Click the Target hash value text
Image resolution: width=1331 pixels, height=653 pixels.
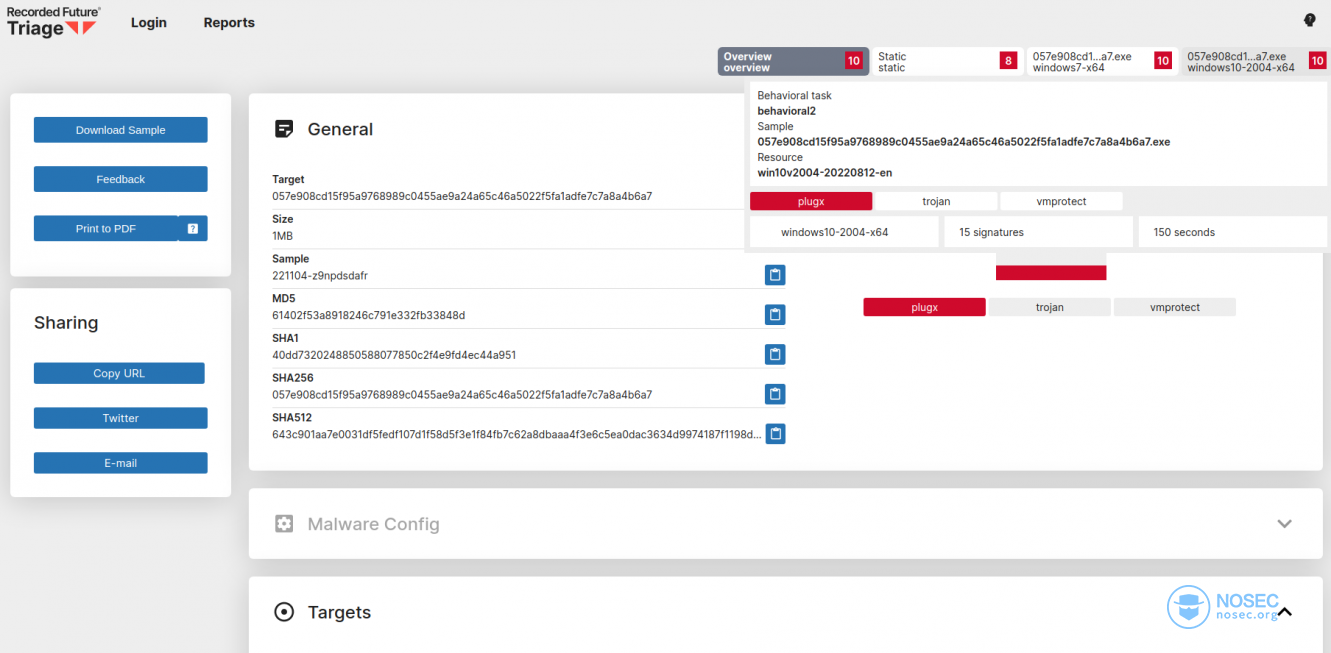462,196
